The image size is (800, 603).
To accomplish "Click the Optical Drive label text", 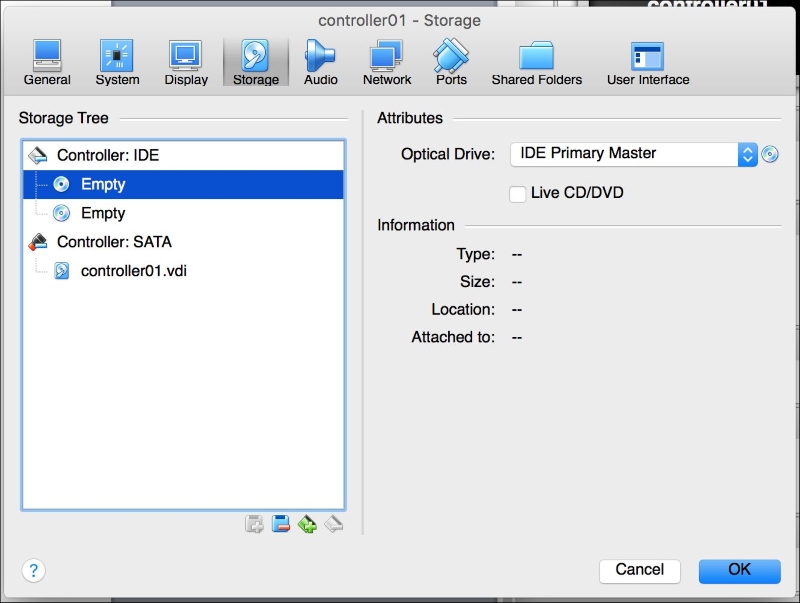I will (447, 154).
